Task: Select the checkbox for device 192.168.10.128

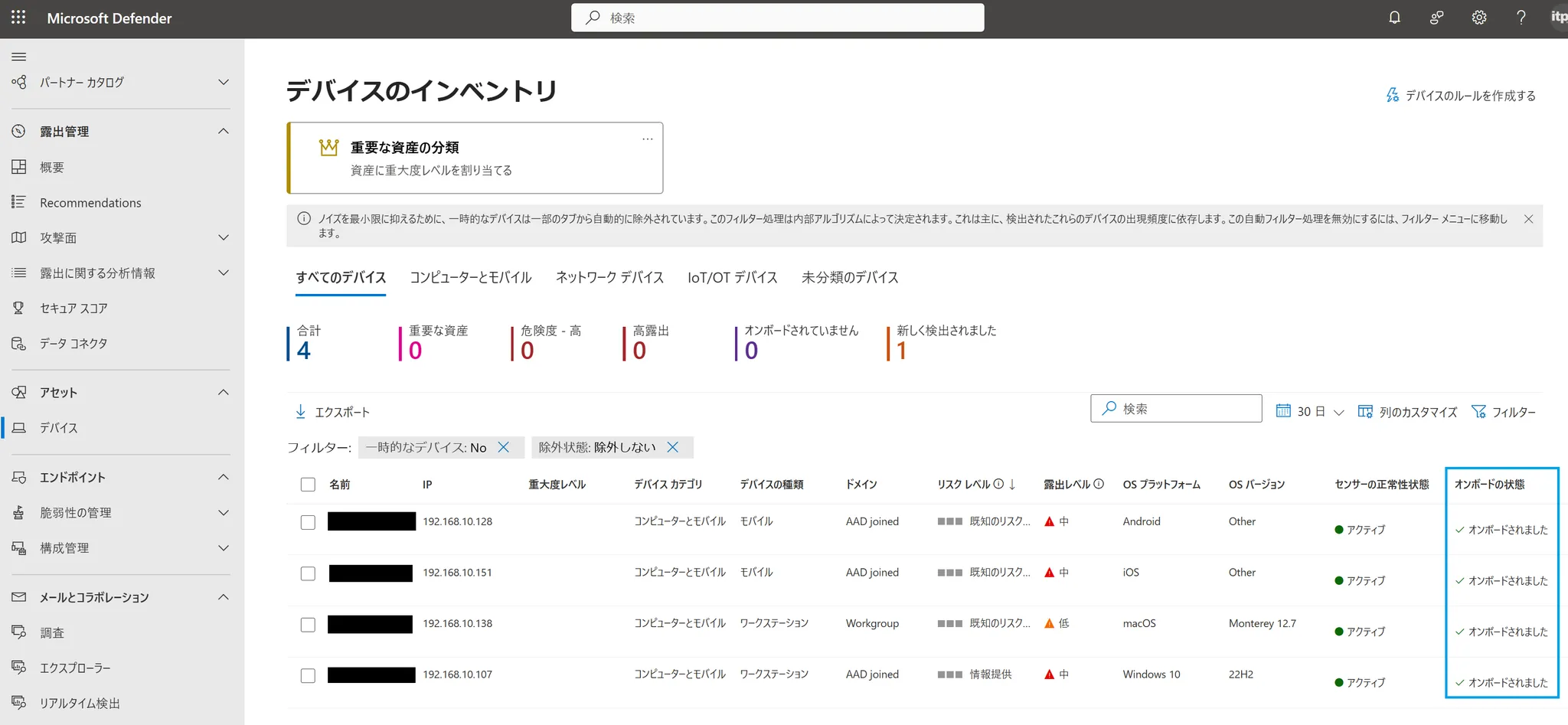Action: pos(308,522)
